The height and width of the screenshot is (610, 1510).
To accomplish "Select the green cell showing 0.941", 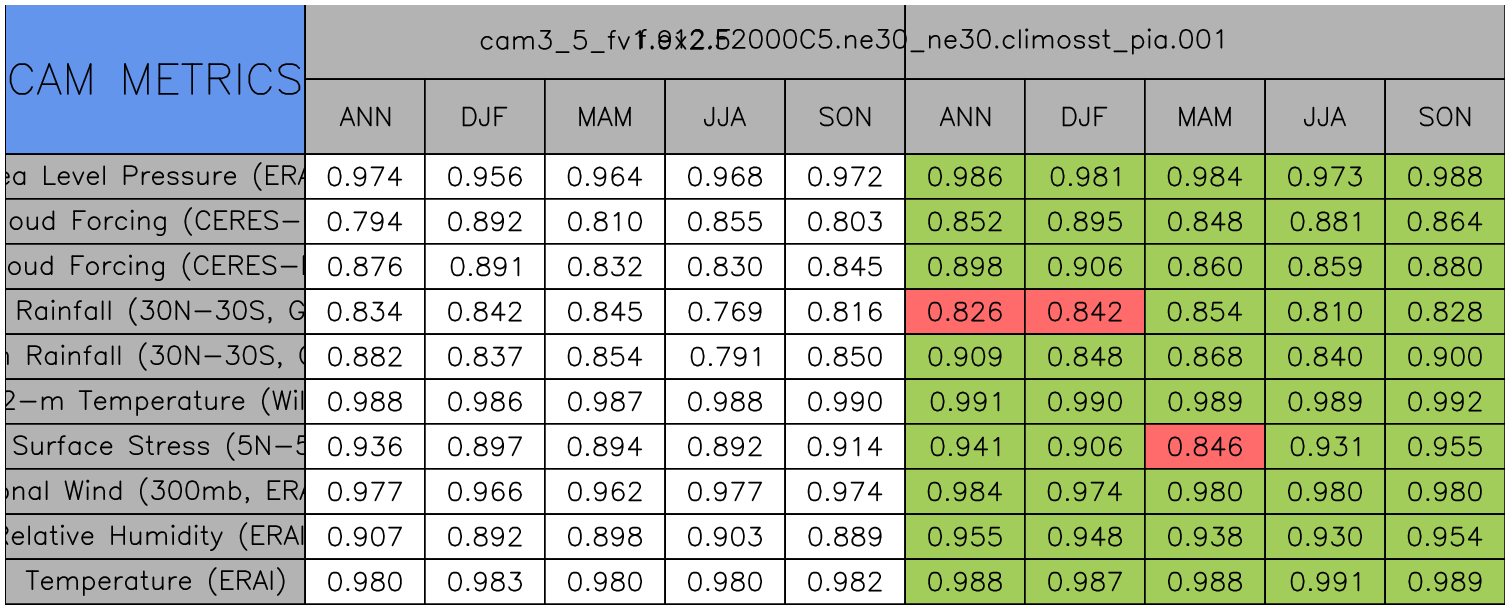I will pos(965,447).
